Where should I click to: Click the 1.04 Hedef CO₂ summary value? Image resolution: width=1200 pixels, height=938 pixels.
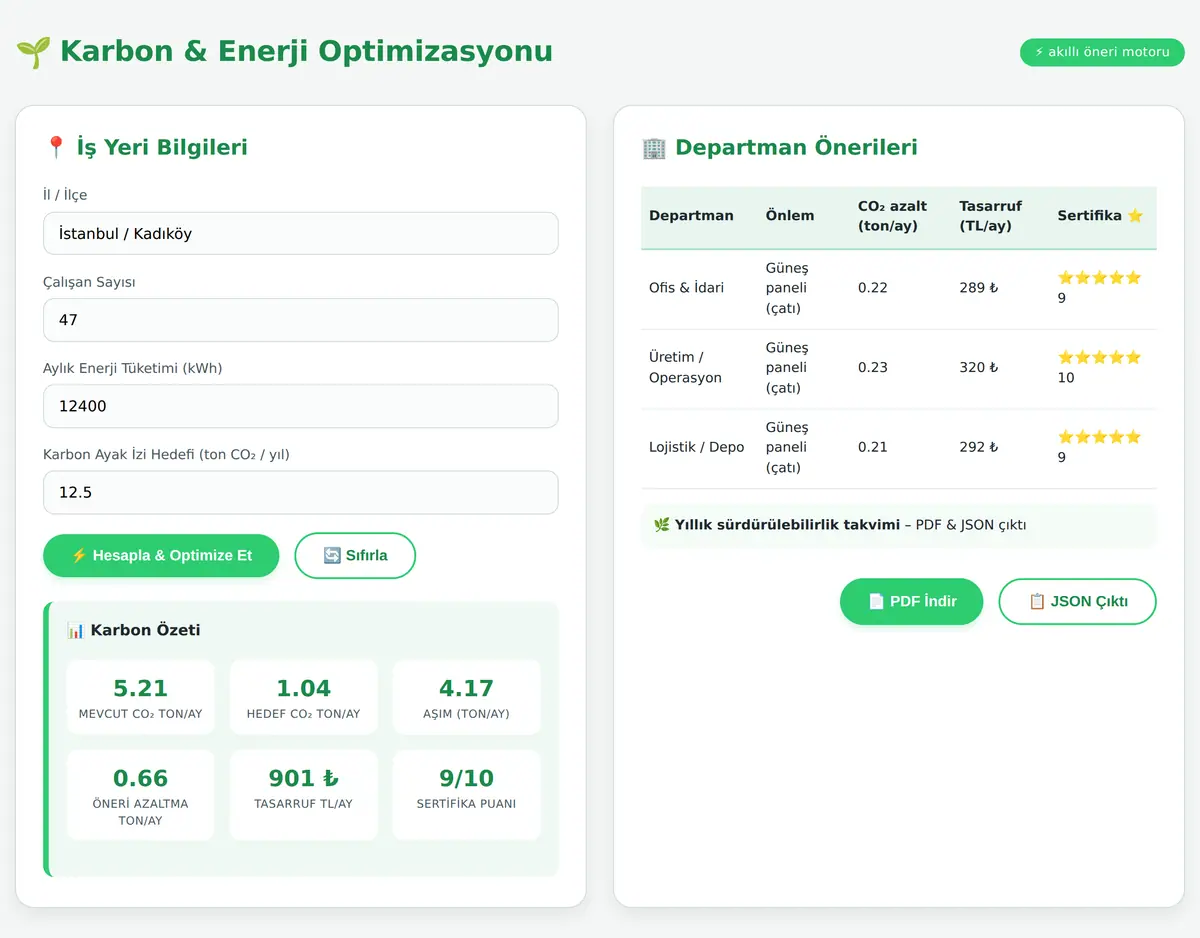coord(303,688)
